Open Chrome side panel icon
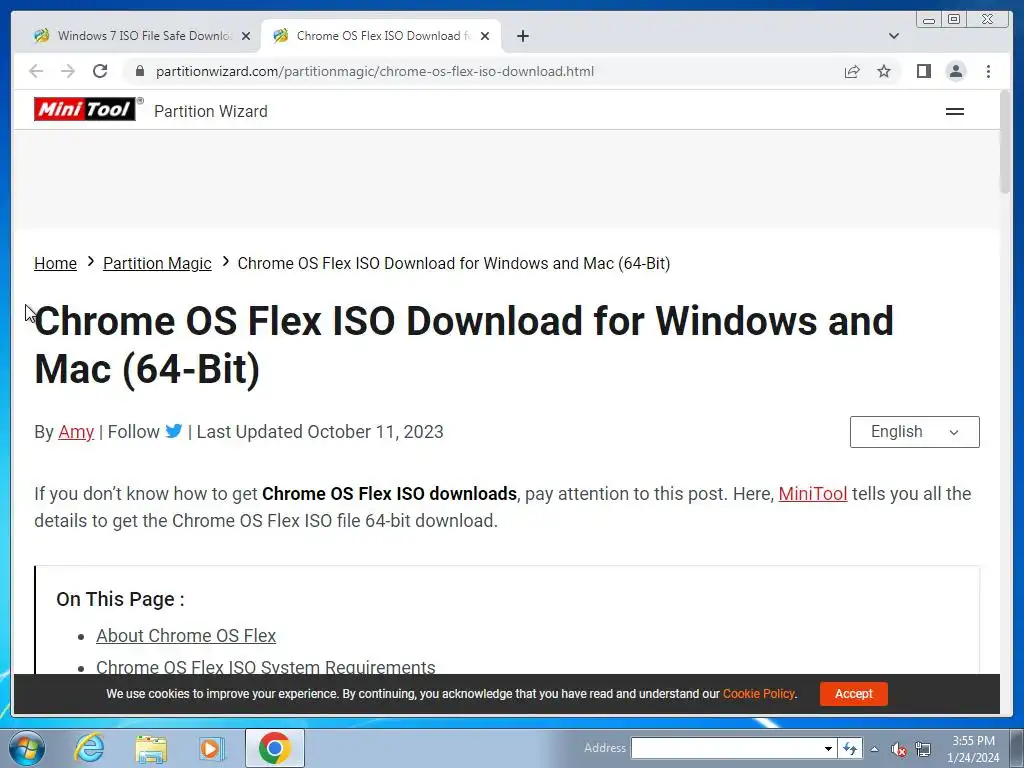This screenshot has height=768, width=1024. pyautogui.click(x=923, y=71)
